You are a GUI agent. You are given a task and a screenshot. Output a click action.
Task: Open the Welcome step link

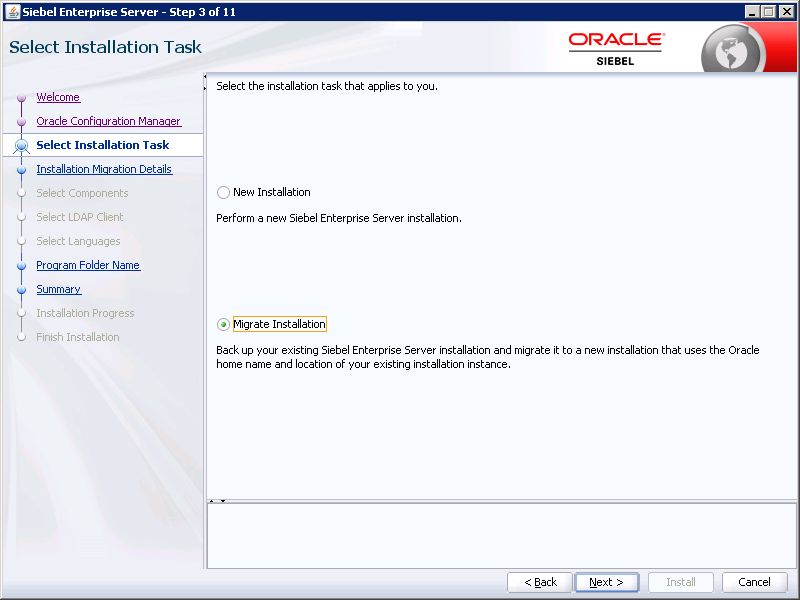[x=58, y=97]
